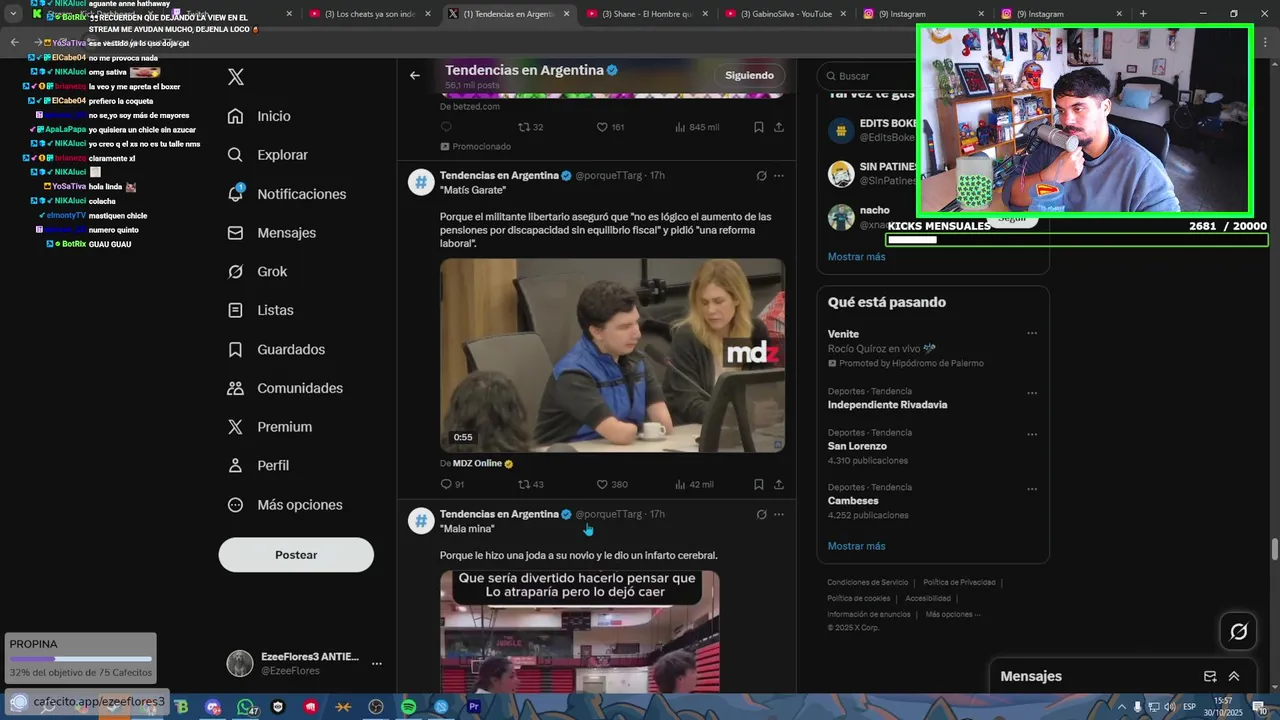Open Comunidades in the sidebar
1280x720 pixels.
(x=285, y=388)
